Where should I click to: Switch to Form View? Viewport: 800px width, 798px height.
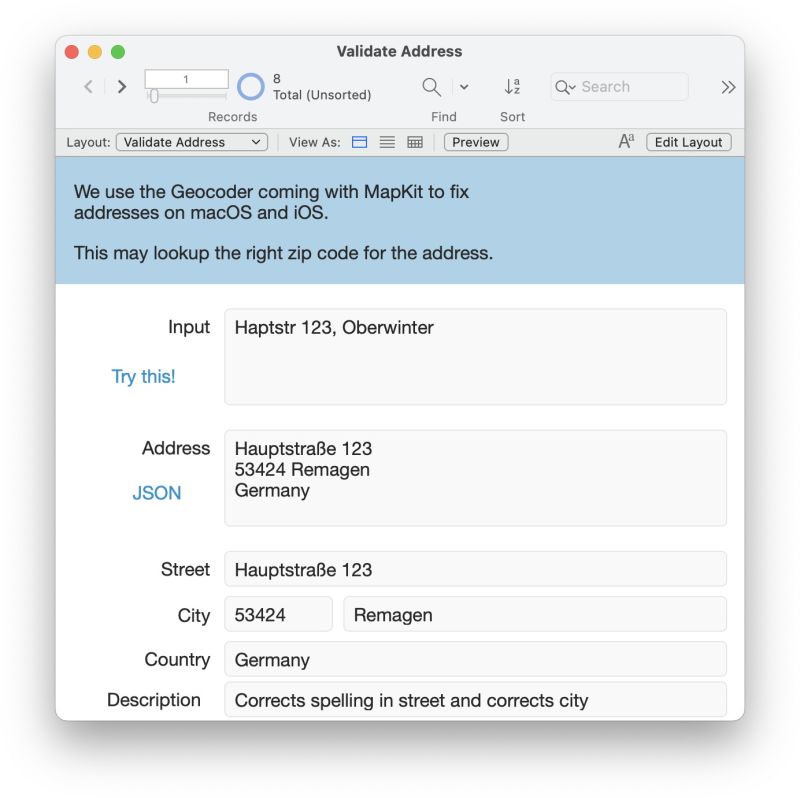coord(359,142)
